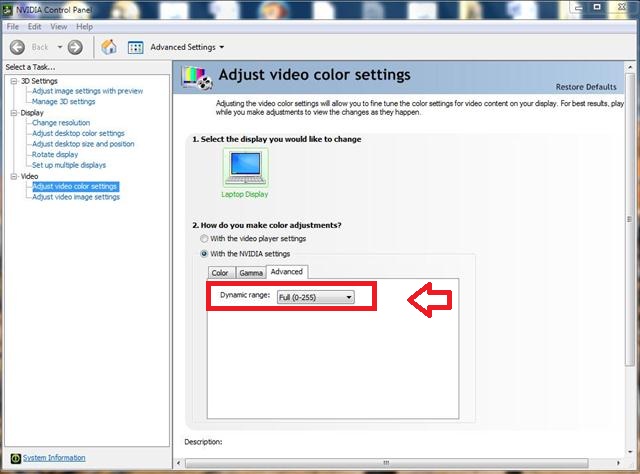Click the Video category label
Screen dimensions: 640x474
(x=29, y=176)
